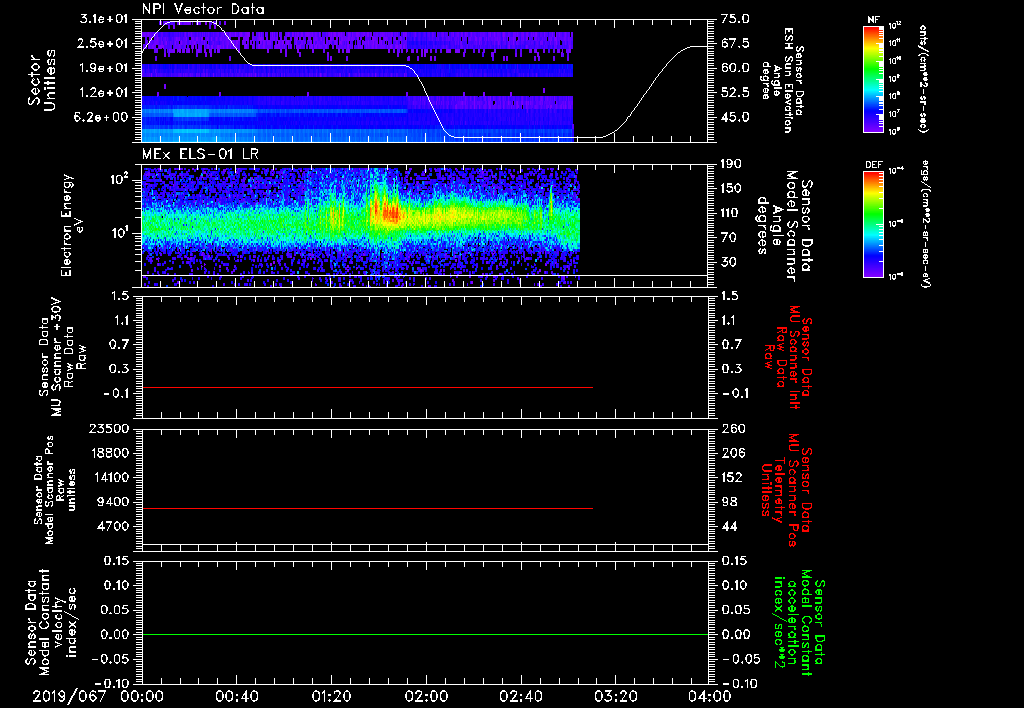Click the "70" scanner angle tick label
The width and height of the screenshot is (1024, 708).
[728, 237]
